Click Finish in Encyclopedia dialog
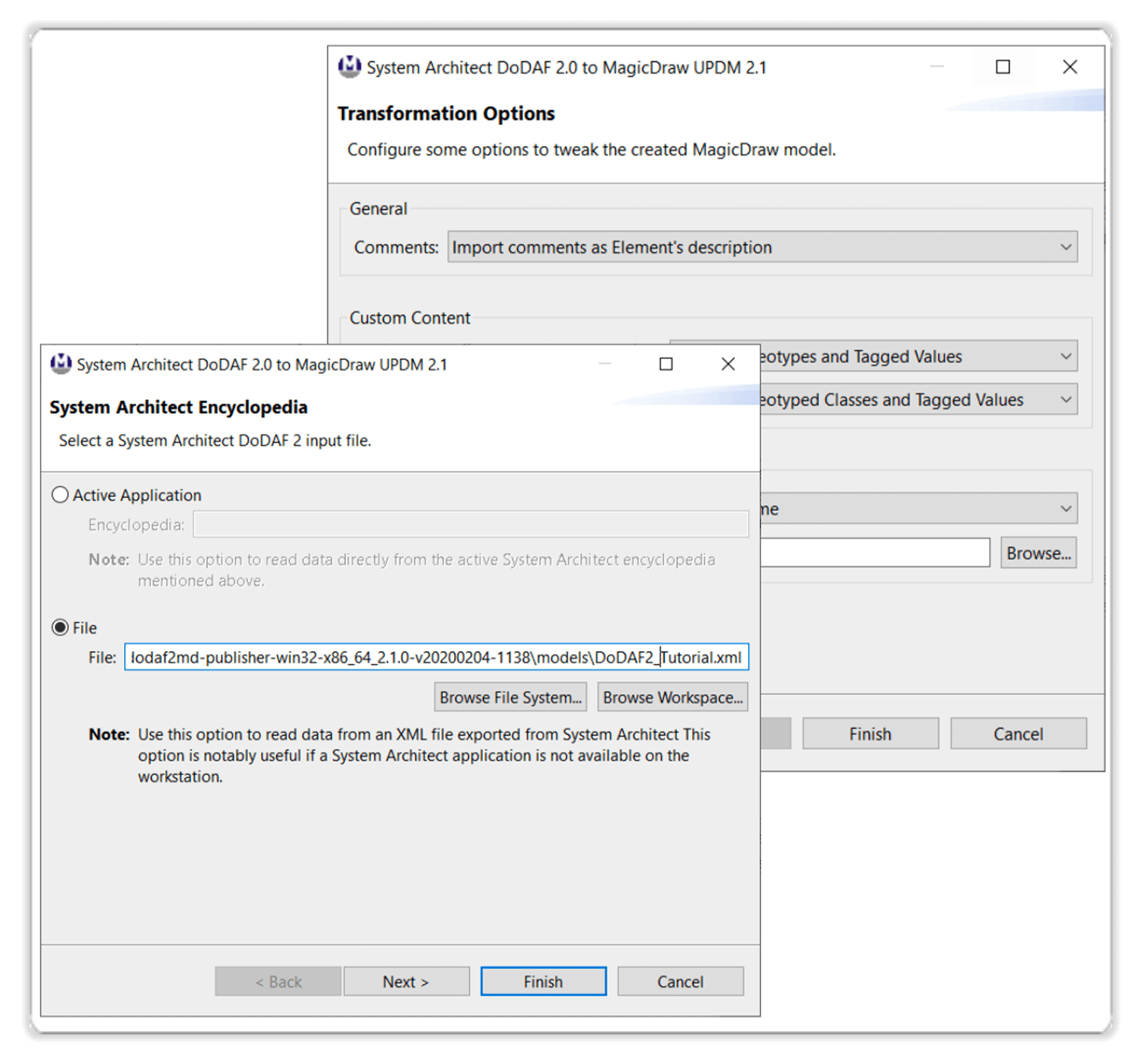1146x1064 pixels. pos(543,981)
